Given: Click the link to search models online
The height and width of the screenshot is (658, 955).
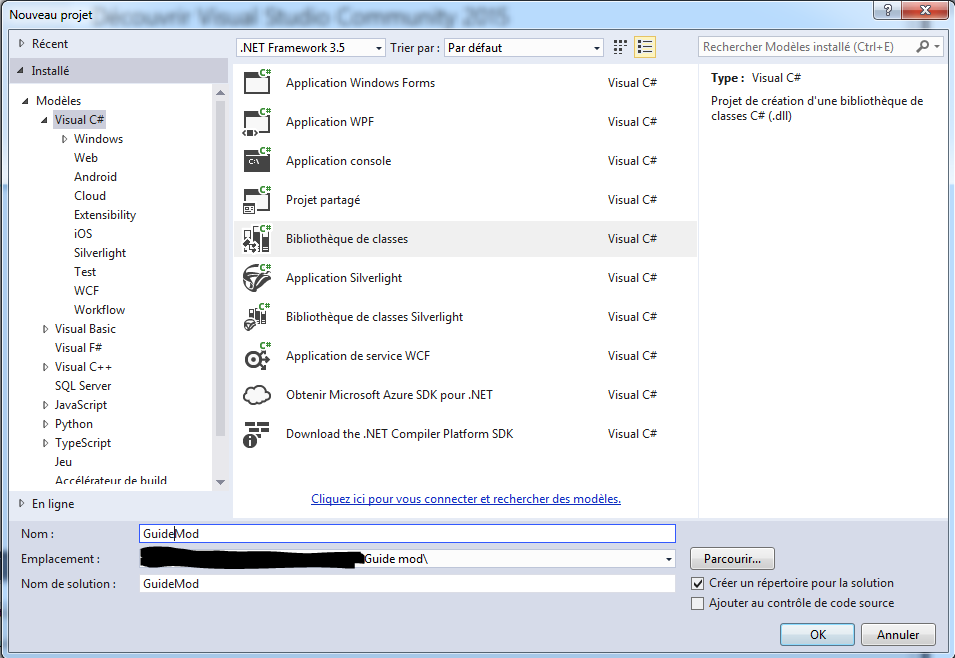Looking at the screenshot, I should click(466, 499).
